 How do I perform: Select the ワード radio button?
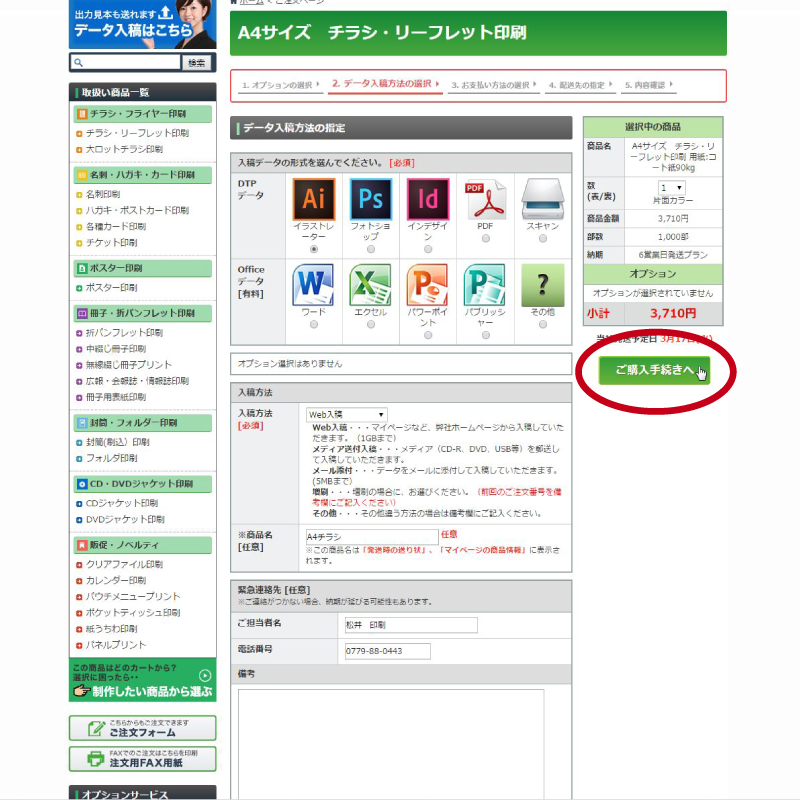[314, 324]
